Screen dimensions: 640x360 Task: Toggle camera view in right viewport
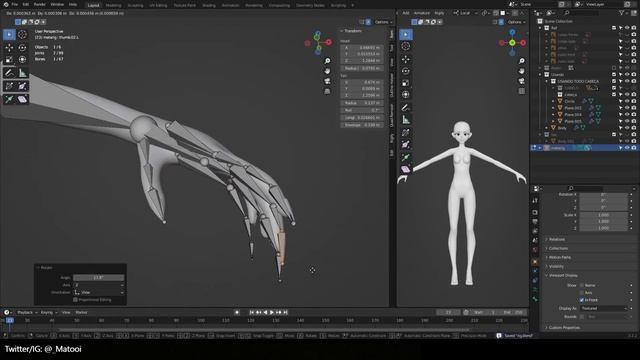522,81
